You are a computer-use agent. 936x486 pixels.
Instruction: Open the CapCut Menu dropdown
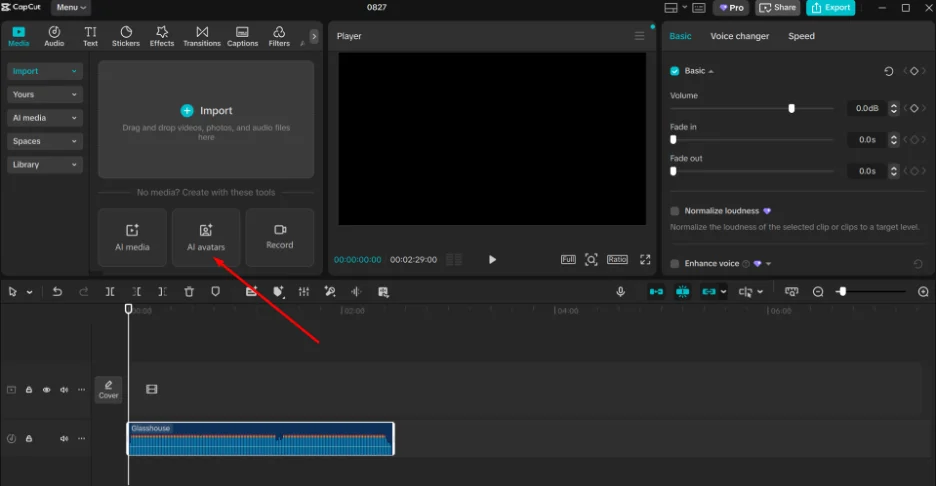71,8
